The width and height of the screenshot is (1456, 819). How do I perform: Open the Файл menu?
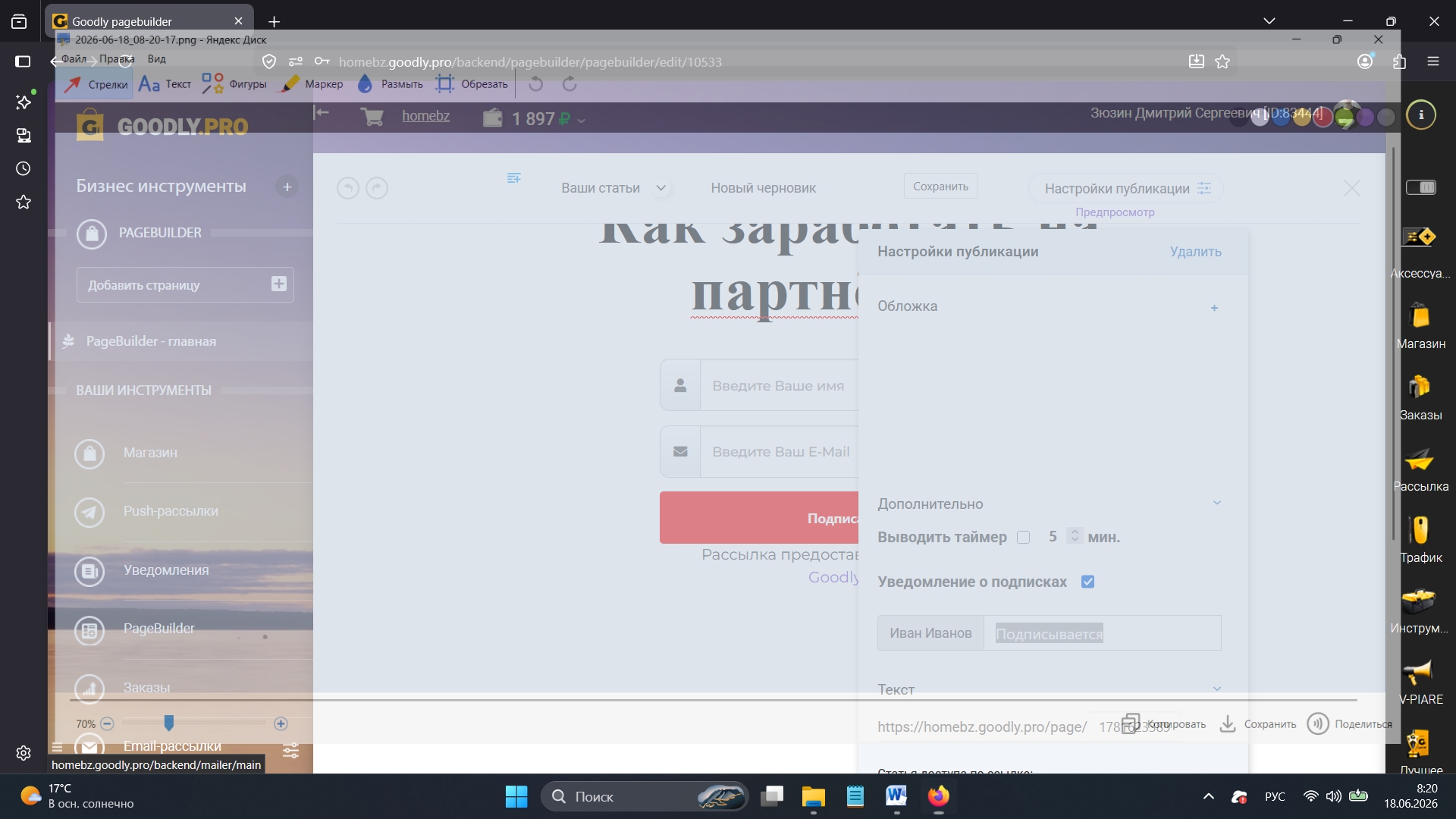click(74, 58)
